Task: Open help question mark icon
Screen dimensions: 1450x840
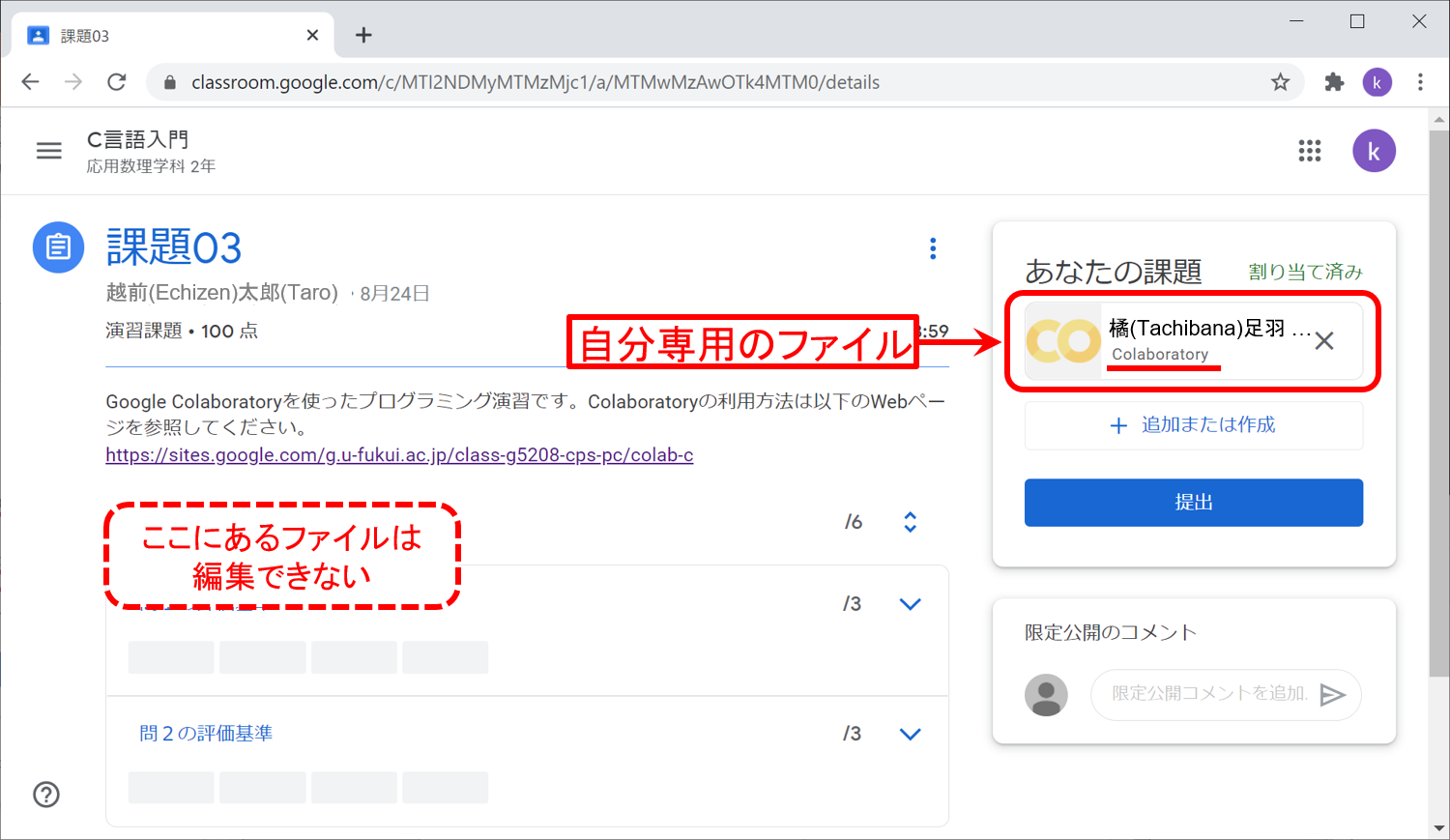Action: tap(46, 795)
